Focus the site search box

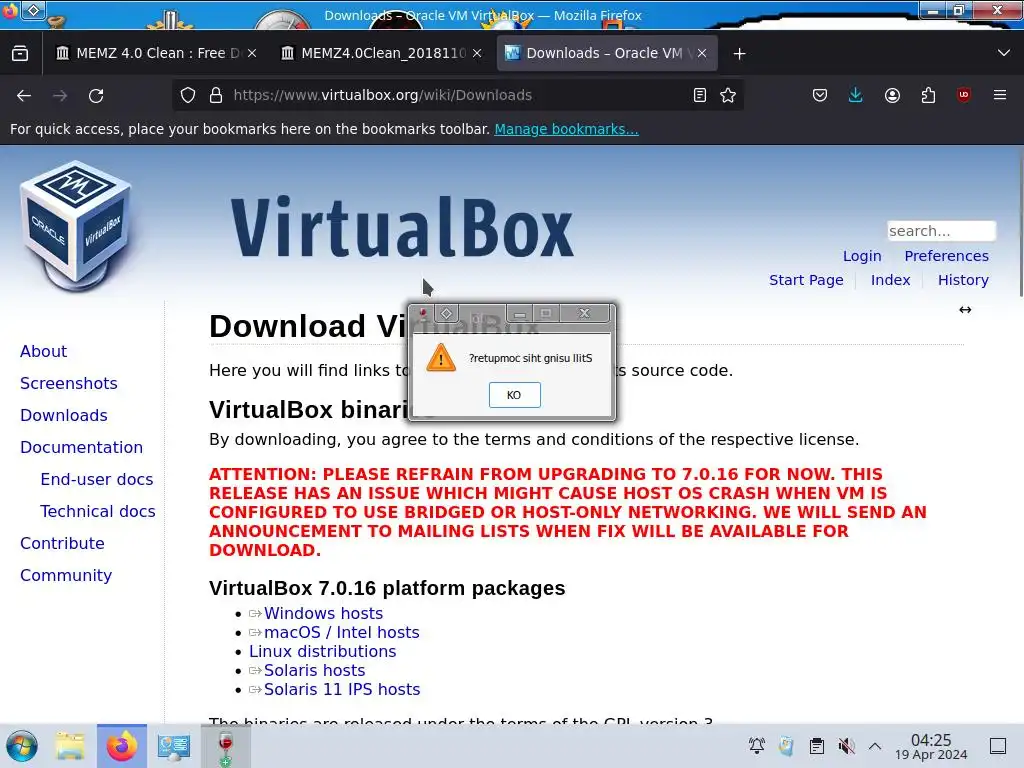941,231
